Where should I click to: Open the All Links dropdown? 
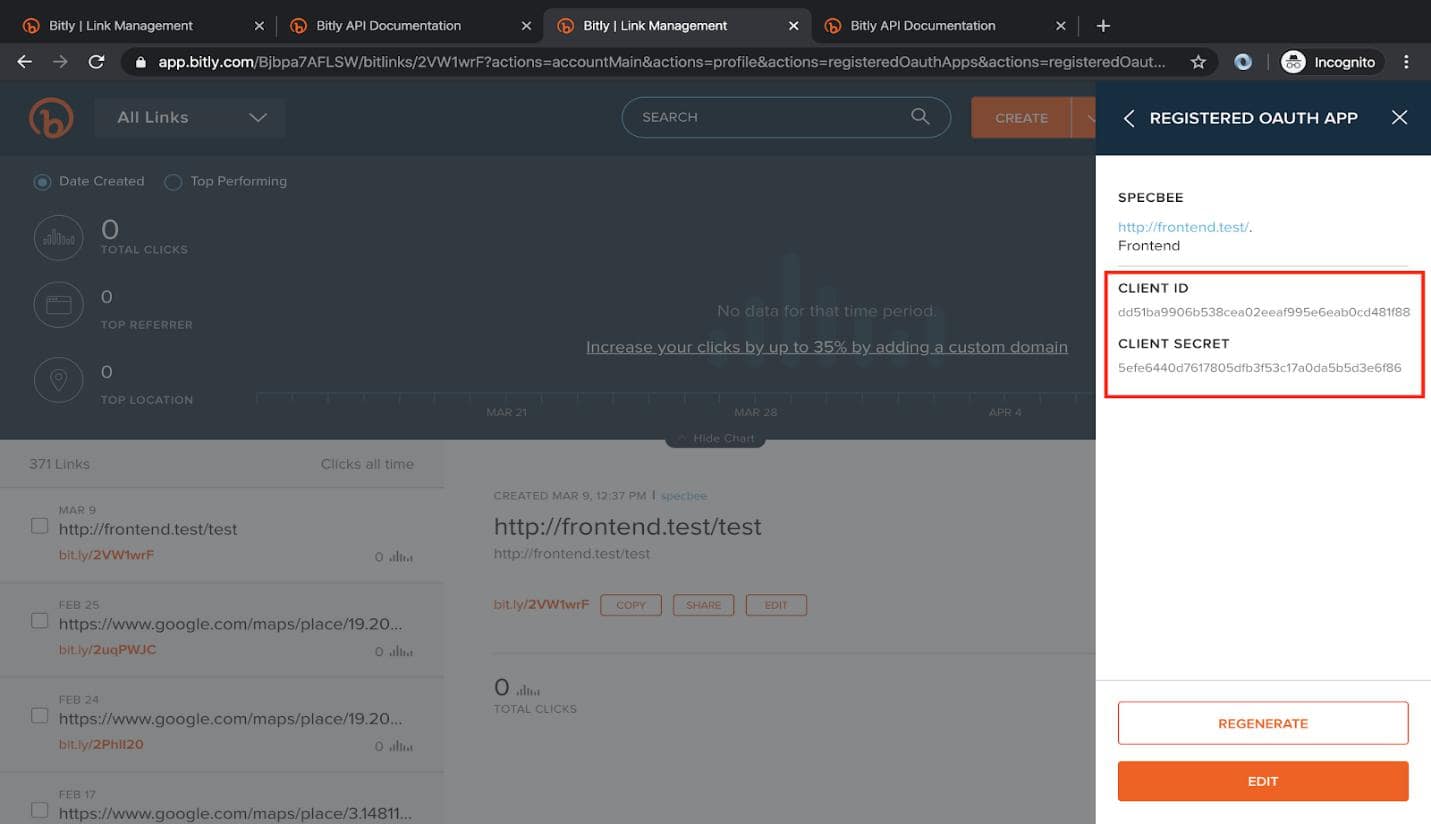(190, 118)
